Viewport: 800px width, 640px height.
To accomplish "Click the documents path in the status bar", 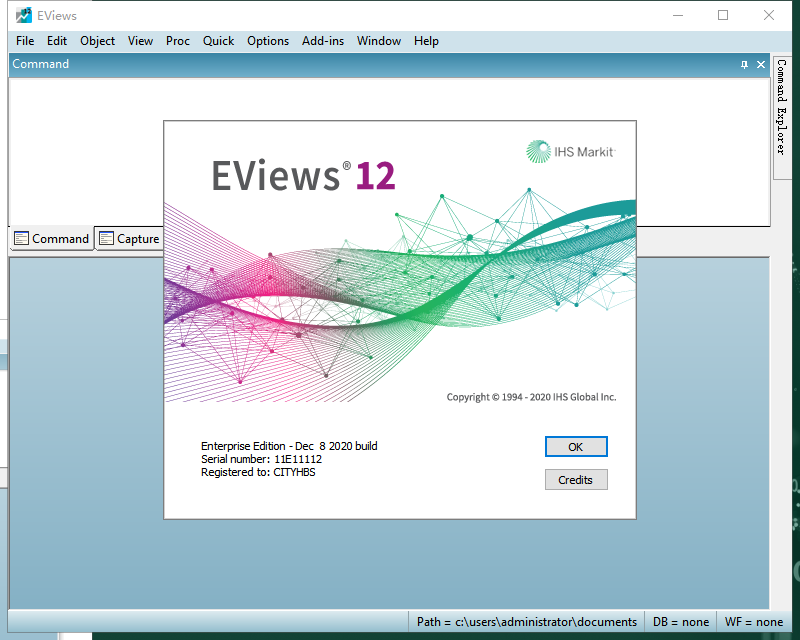I will coord(528,621).
